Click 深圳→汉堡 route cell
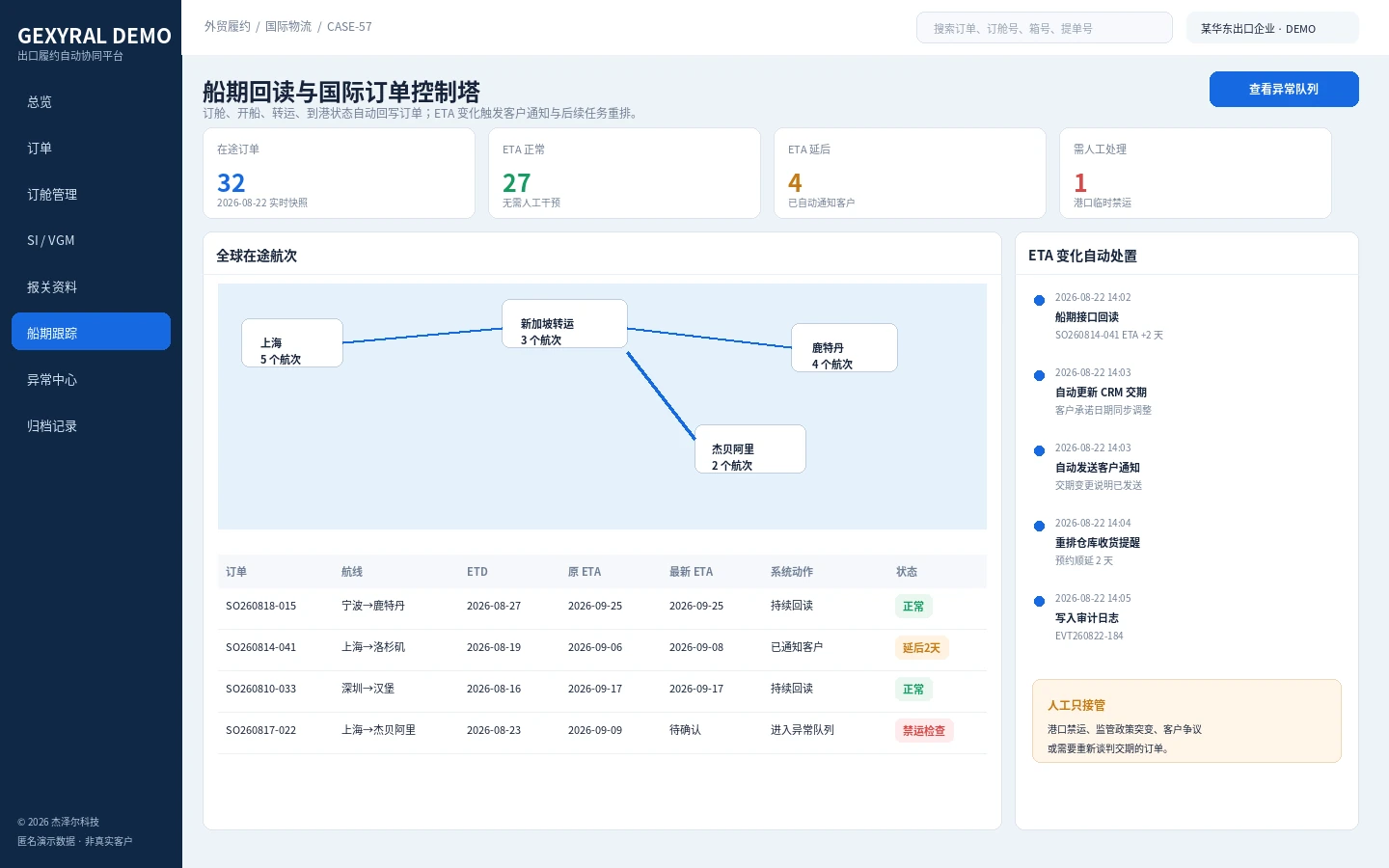The width and height of the screenshot is (1389, 868). pyautogui.click(x=368, y=689)
